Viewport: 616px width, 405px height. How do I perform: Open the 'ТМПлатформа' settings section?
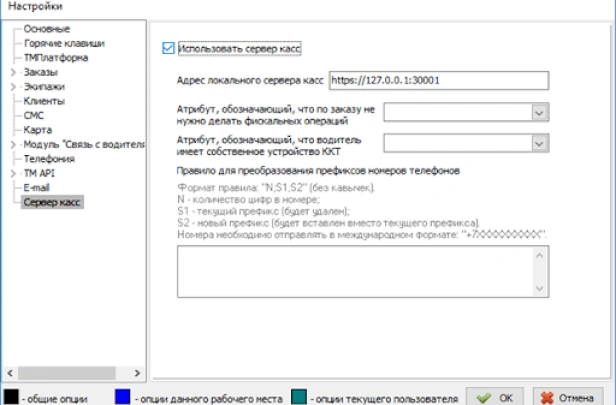click(56, 58)
